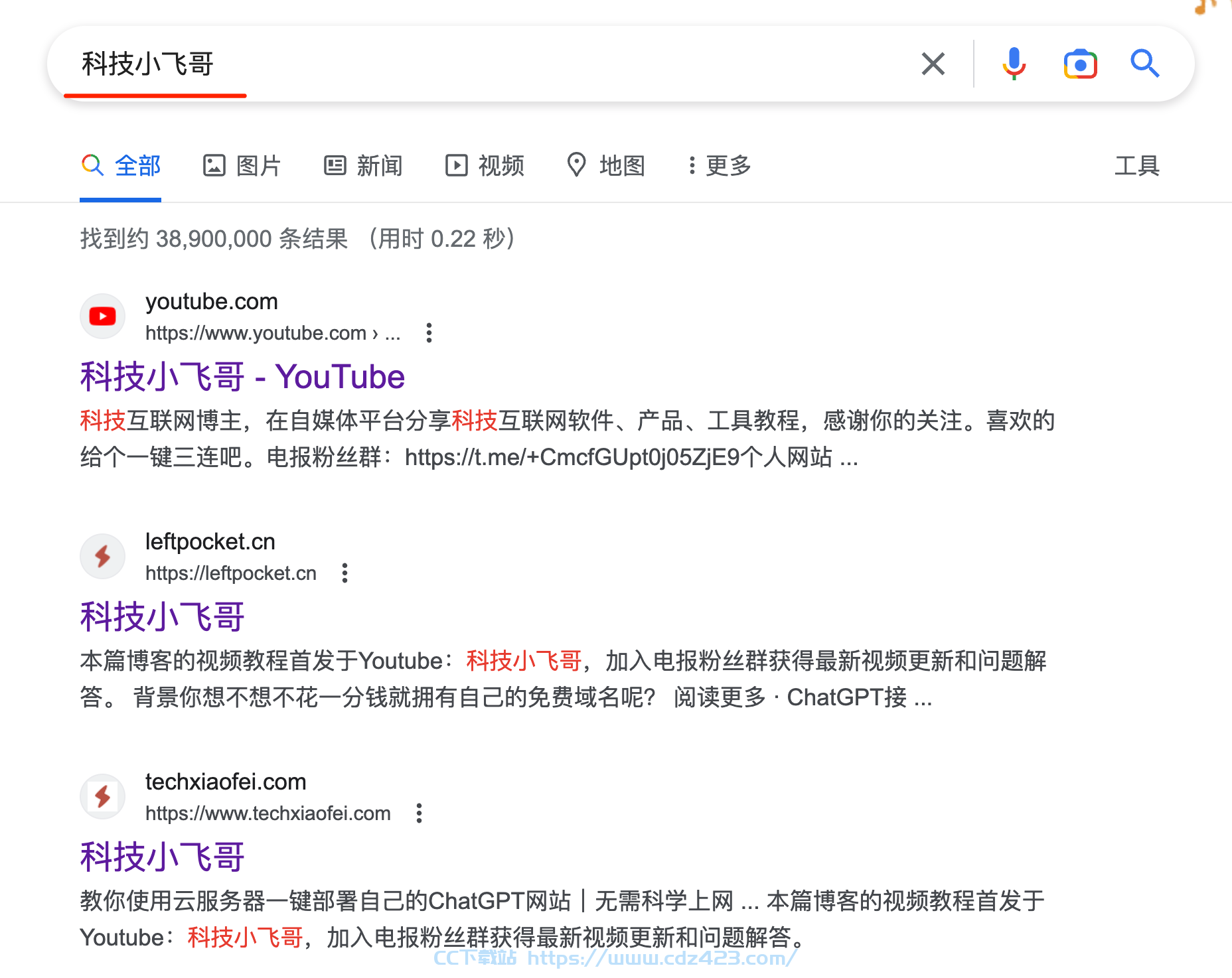Screen dimensions: 1232x978
Task: Click the picture icon on the 图片 tab
Action: 214,165
